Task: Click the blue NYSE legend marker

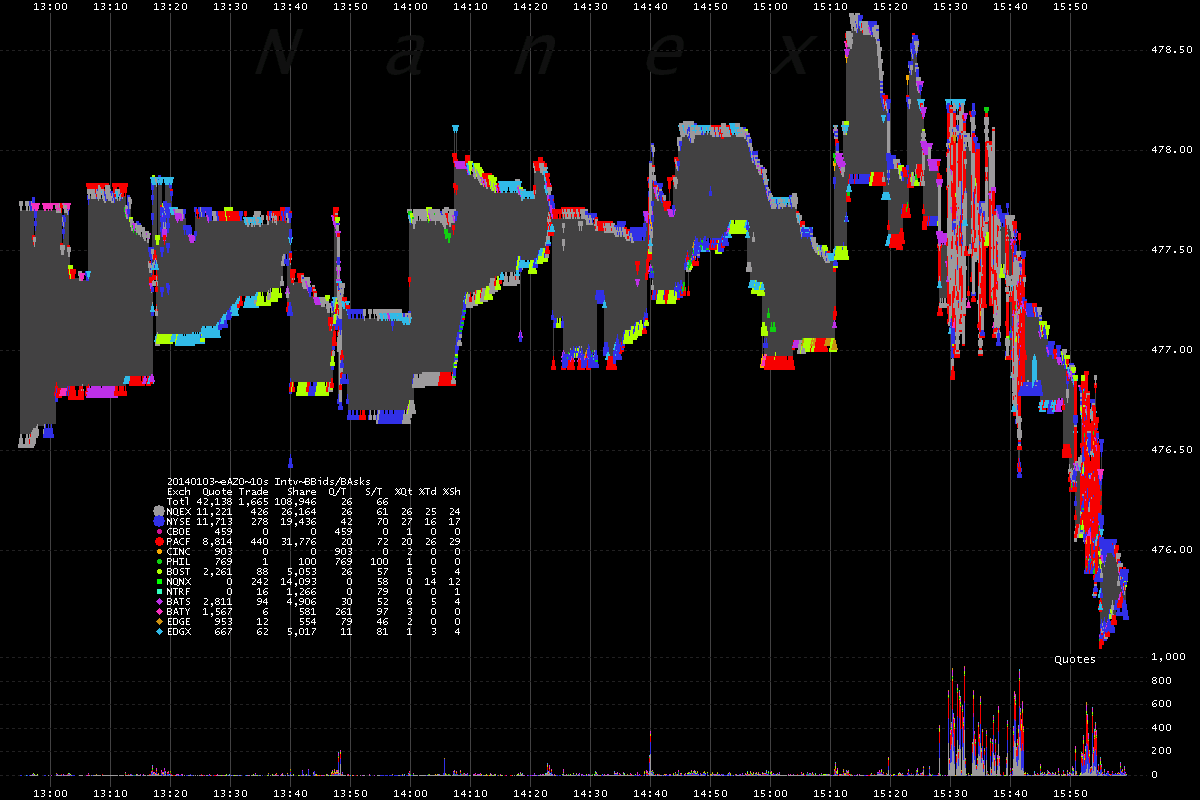Action: click(159, 521)
